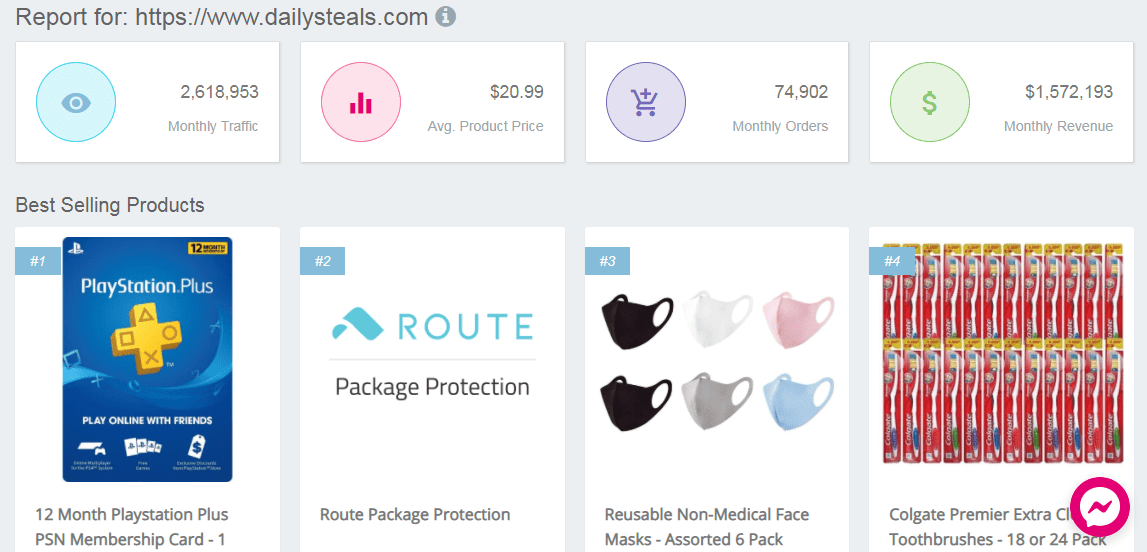
Task: Click the #3 rank badge
Action: coord(607,261)
